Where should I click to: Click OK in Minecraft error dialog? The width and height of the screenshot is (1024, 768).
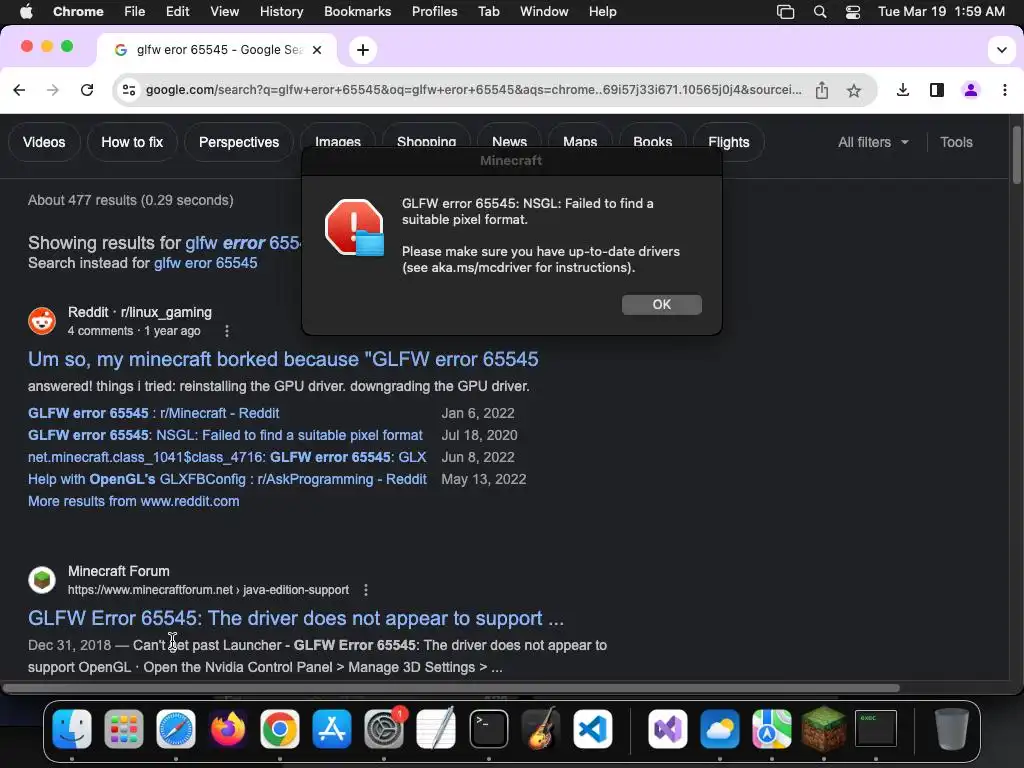tap(662, 305)
